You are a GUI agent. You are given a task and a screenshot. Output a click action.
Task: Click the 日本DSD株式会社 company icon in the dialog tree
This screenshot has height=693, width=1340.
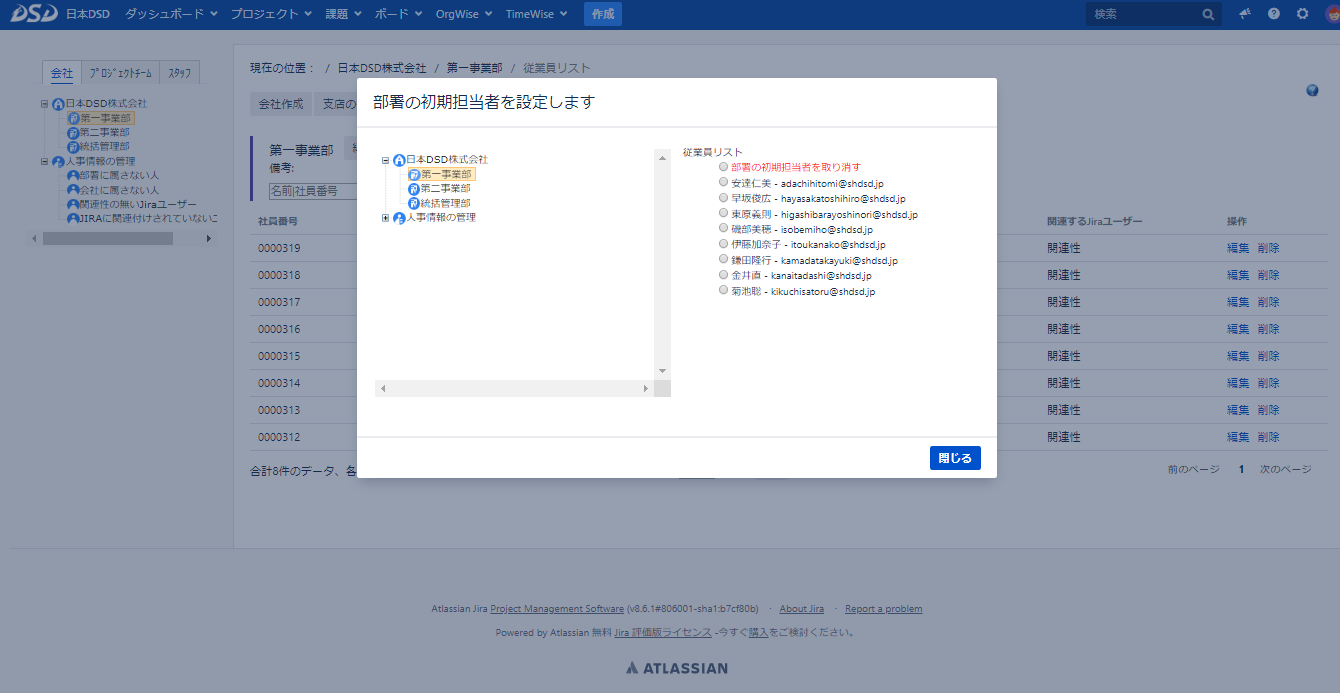coord(399,160)
